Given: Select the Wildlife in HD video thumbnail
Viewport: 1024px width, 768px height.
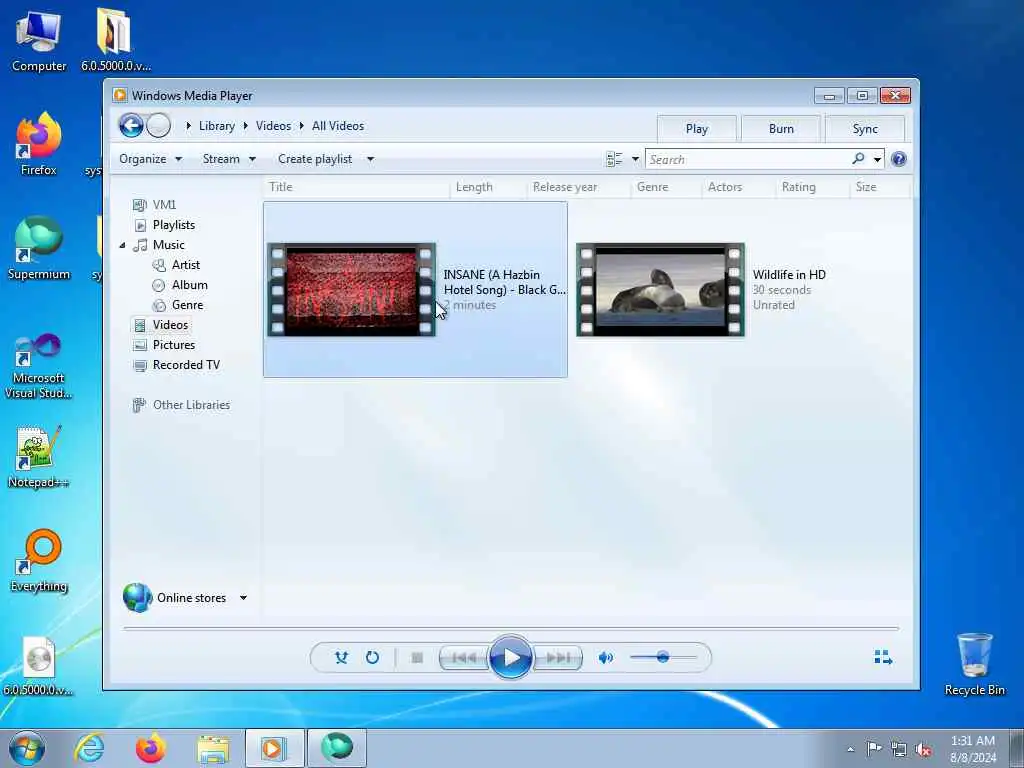Looking at the screenshot, I should tap(660, 290).
